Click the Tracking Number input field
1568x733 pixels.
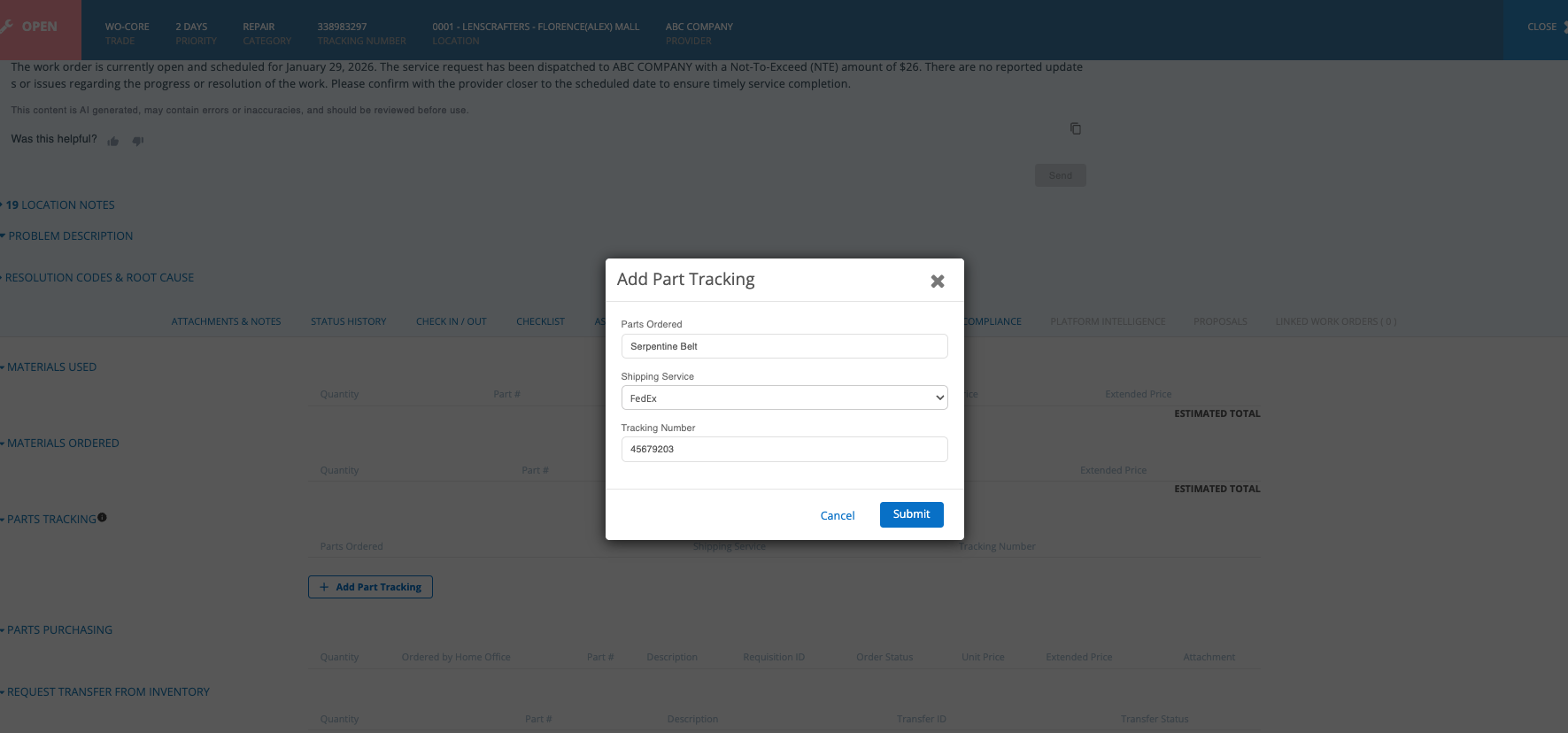tap(784, 449)
